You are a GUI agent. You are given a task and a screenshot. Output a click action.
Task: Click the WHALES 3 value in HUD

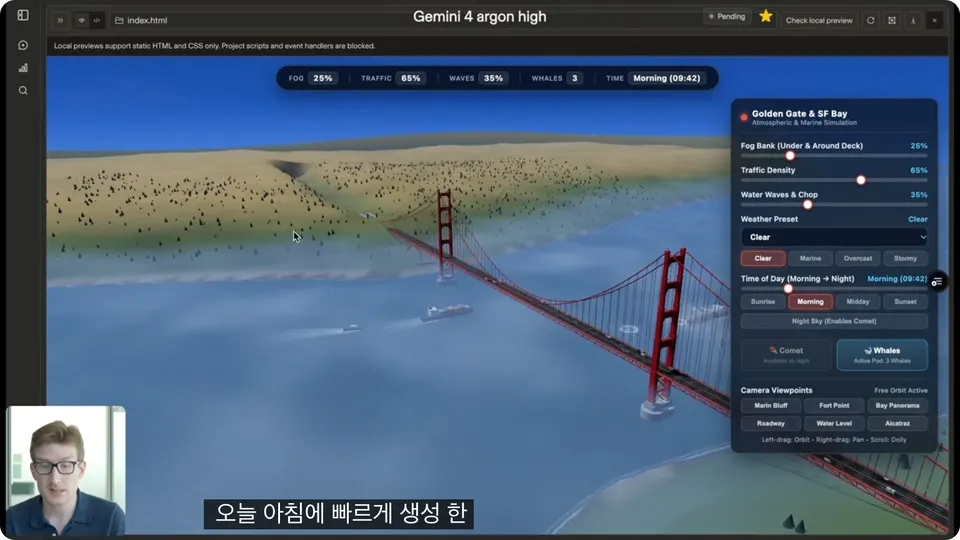pyautogui.click(x=574, y=78)
